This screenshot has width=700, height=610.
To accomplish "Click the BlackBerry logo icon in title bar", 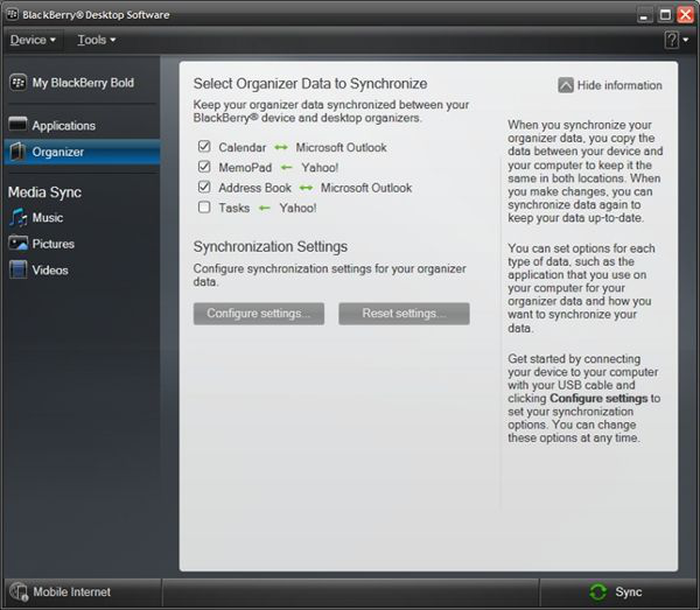I will tap(12, 14).
